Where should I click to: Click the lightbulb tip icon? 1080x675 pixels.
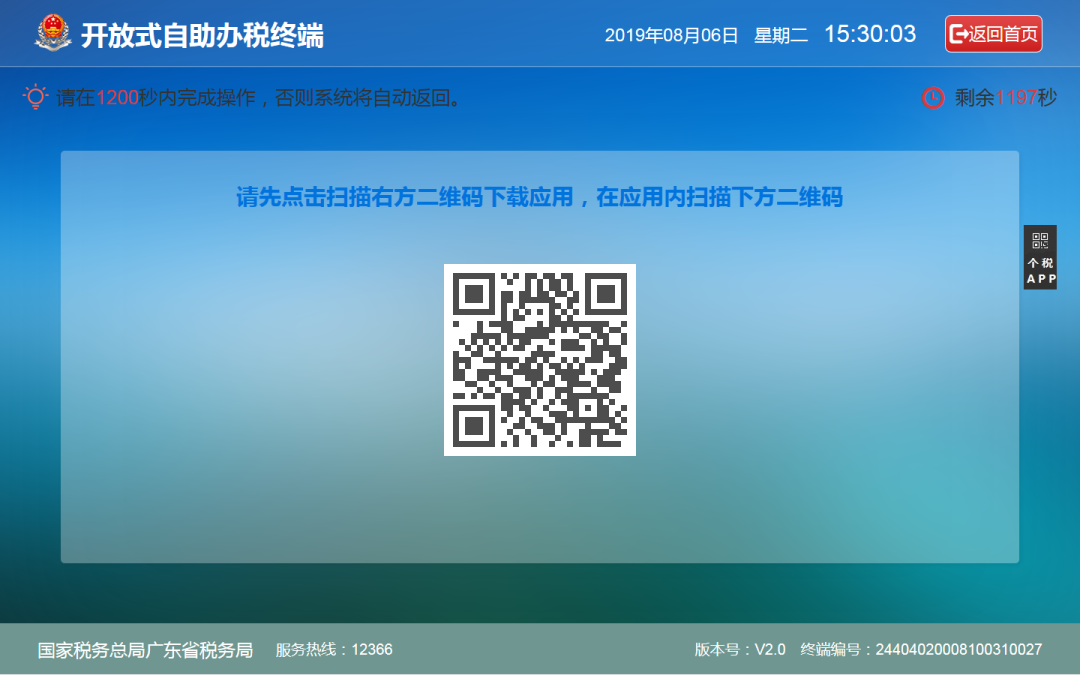tap(35, 97)
